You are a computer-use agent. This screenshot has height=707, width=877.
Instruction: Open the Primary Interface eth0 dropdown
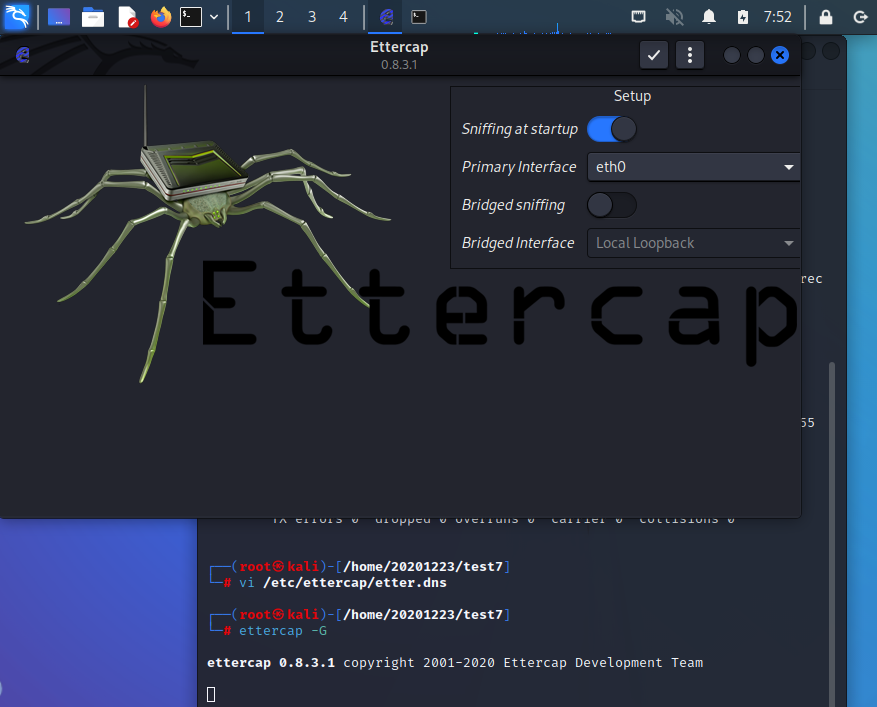tap(694, 167)
